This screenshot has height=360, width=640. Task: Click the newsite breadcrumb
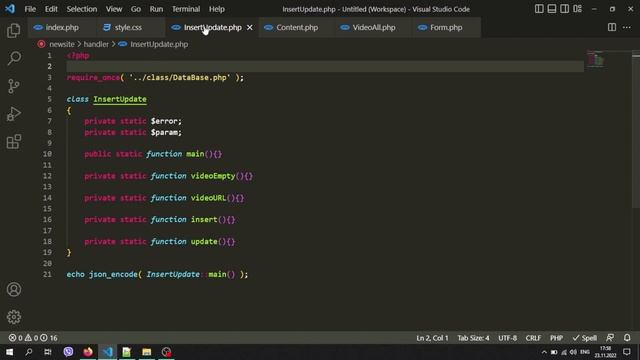tap(62, 44)
